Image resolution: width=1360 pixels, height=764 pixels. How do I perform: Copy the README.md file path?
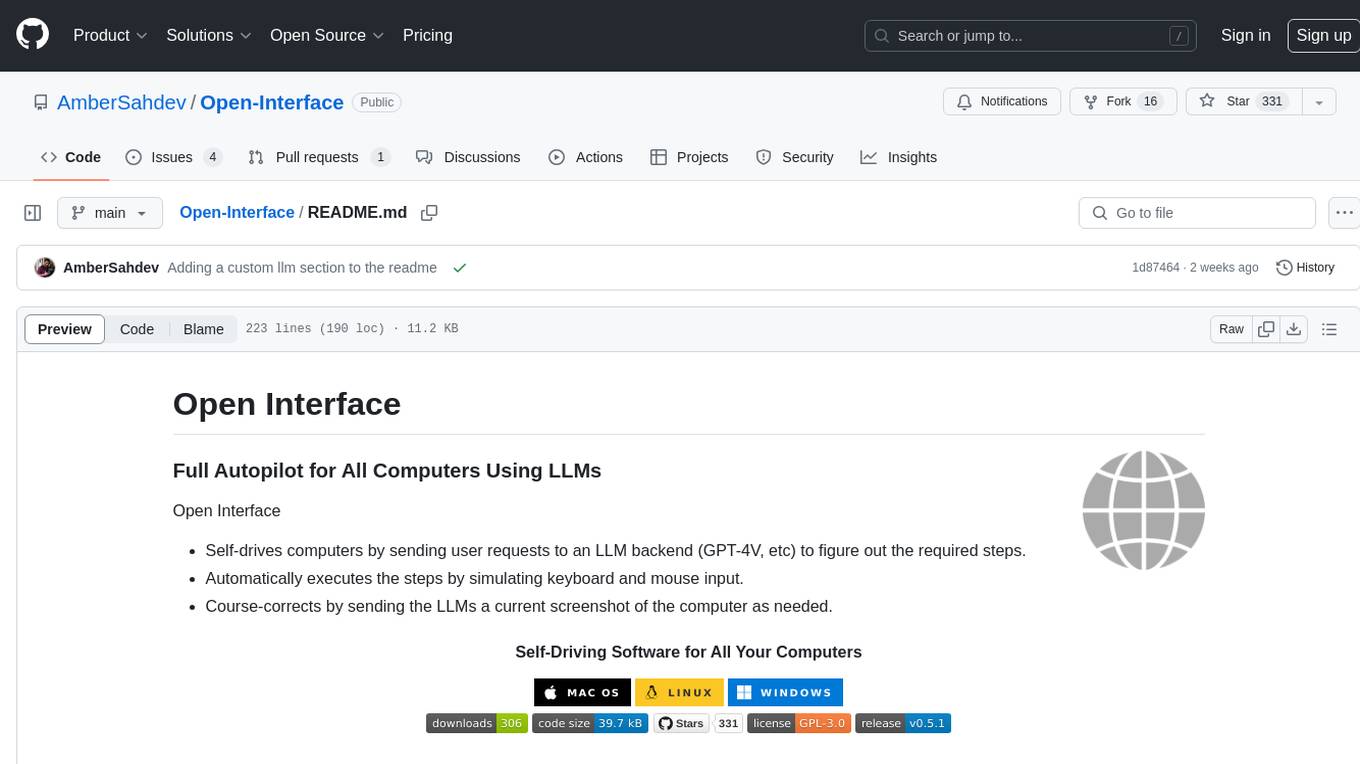click(x=429, y=213)
